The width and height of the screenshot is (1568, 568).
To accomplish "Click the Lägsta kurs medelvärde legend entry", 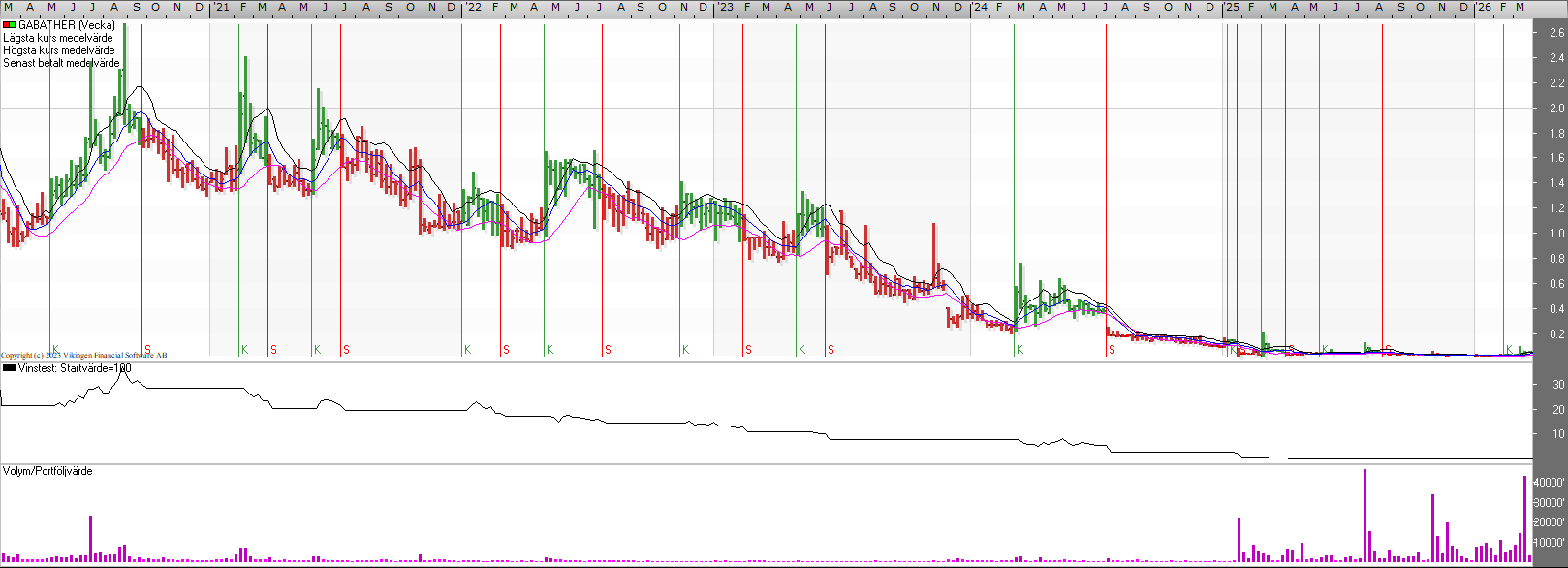I will pyautogui.click(x=57, y=38).
